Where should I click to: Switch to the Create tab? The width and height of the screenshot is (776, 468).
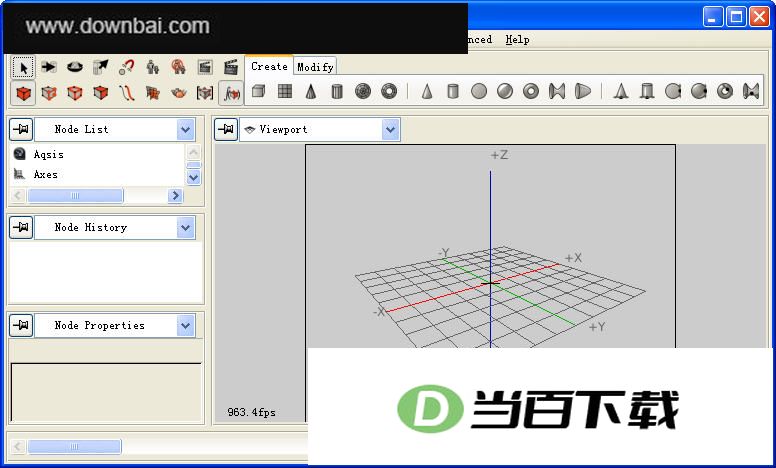click(269, 66)
